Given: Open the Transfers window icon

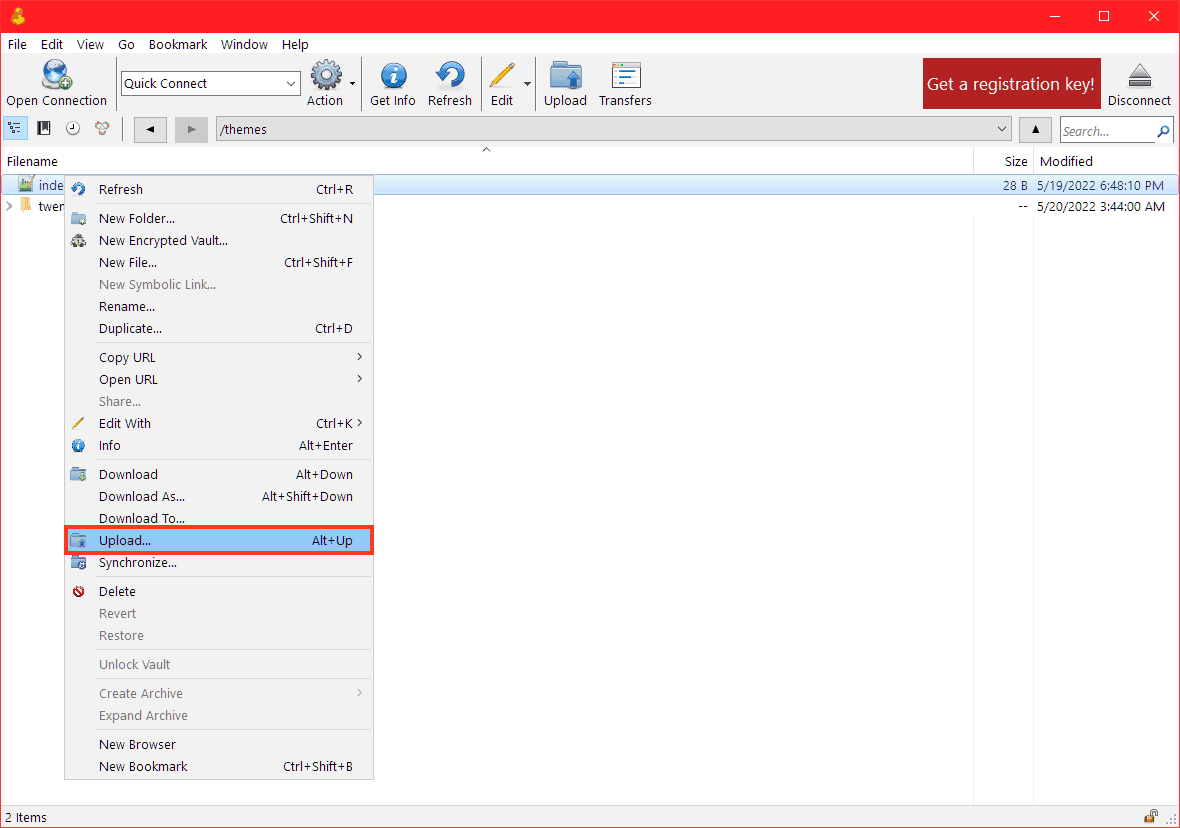Looking at the screenshot, I should point(625,77).
